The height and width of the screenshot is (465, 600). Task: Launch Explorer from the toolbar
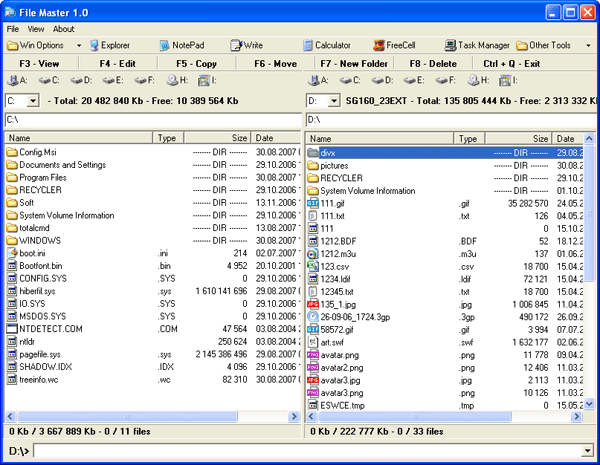click(x=110, y=45)
